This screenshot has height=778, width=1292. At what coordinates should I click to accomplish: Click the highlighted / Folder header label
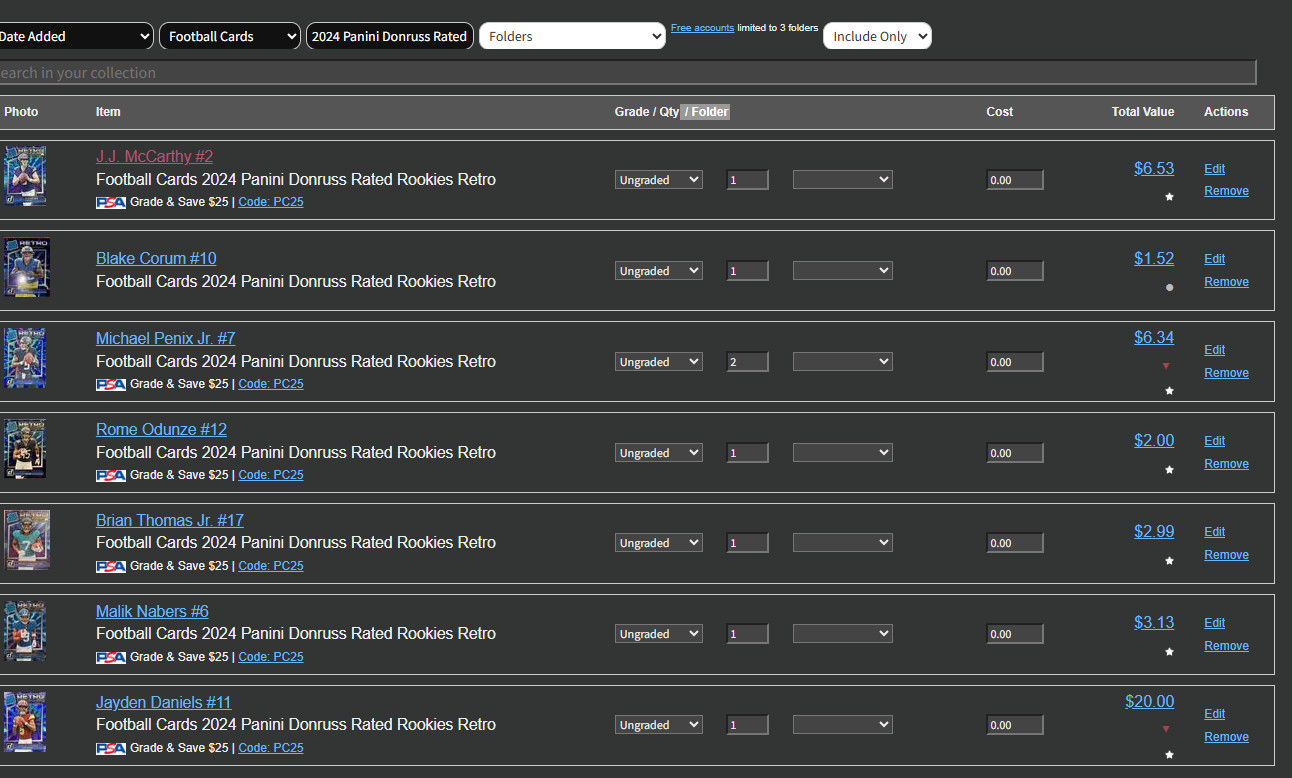pos(706,112)
